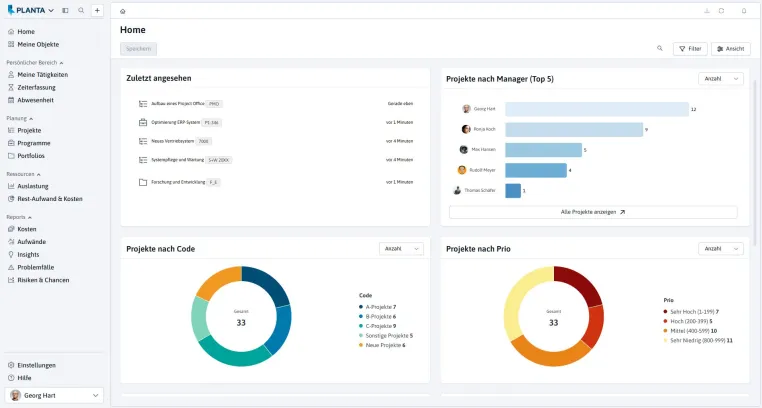Collapse the Reports section
The image size is (762, 408).
click(x=19, y=218)
